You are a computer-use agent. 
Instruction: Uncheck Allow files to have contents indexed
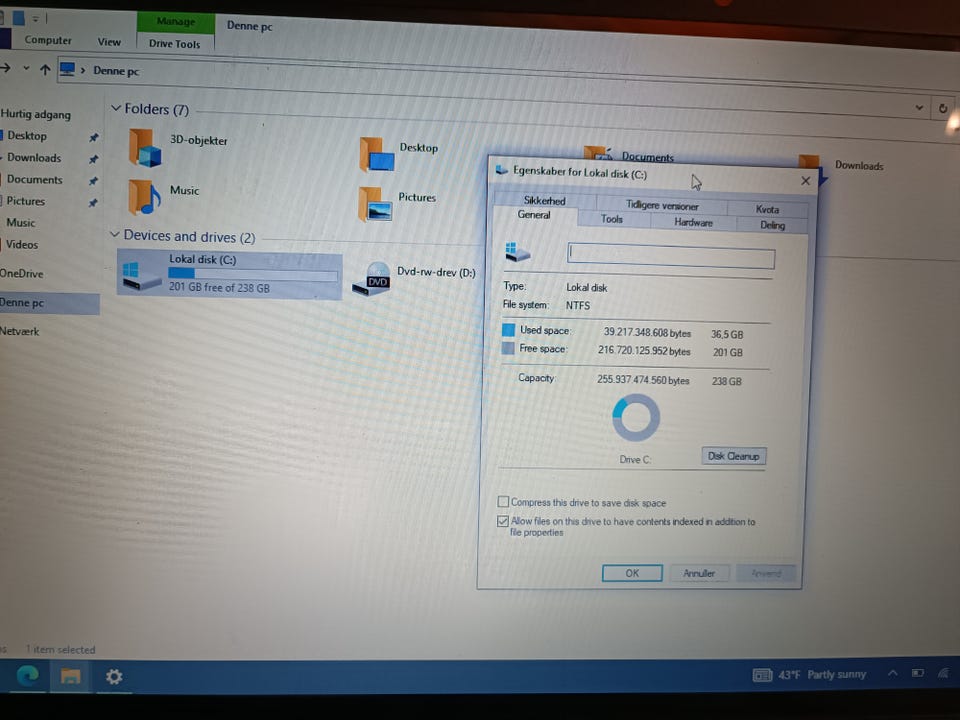[503, 521]
